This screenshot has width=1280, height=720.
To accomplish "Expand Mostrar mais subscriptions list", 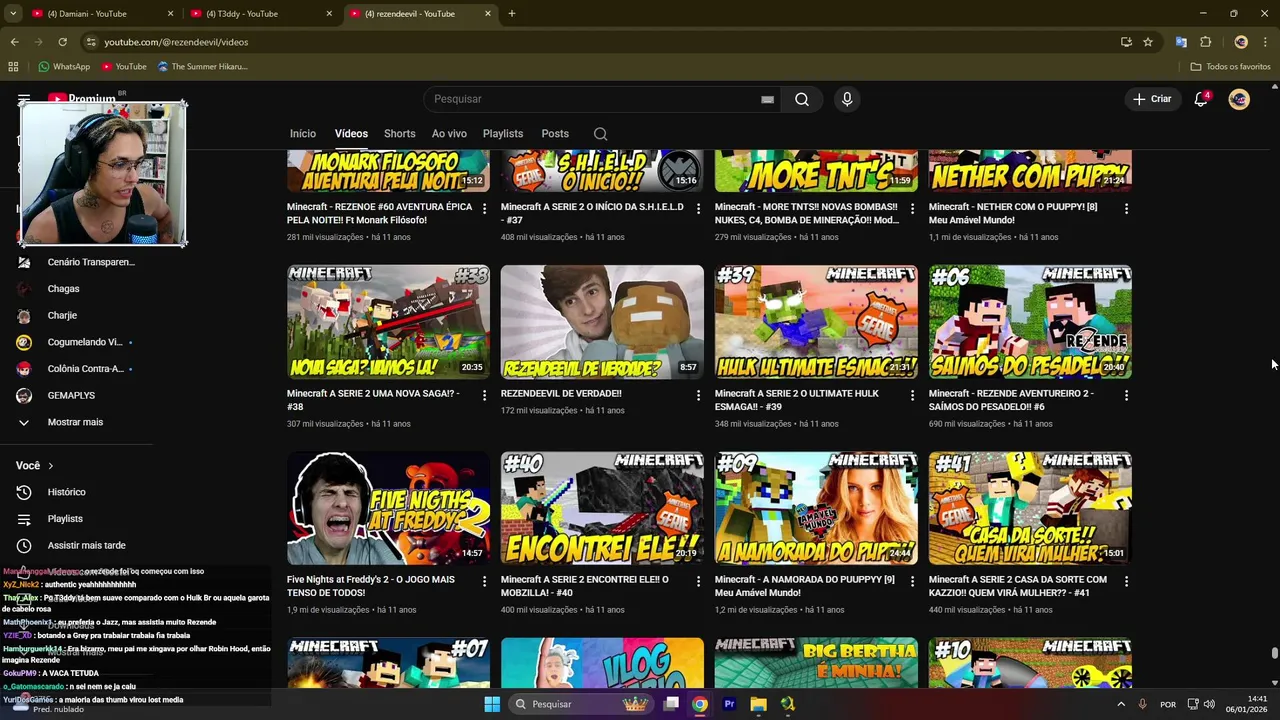I will 76,422.
